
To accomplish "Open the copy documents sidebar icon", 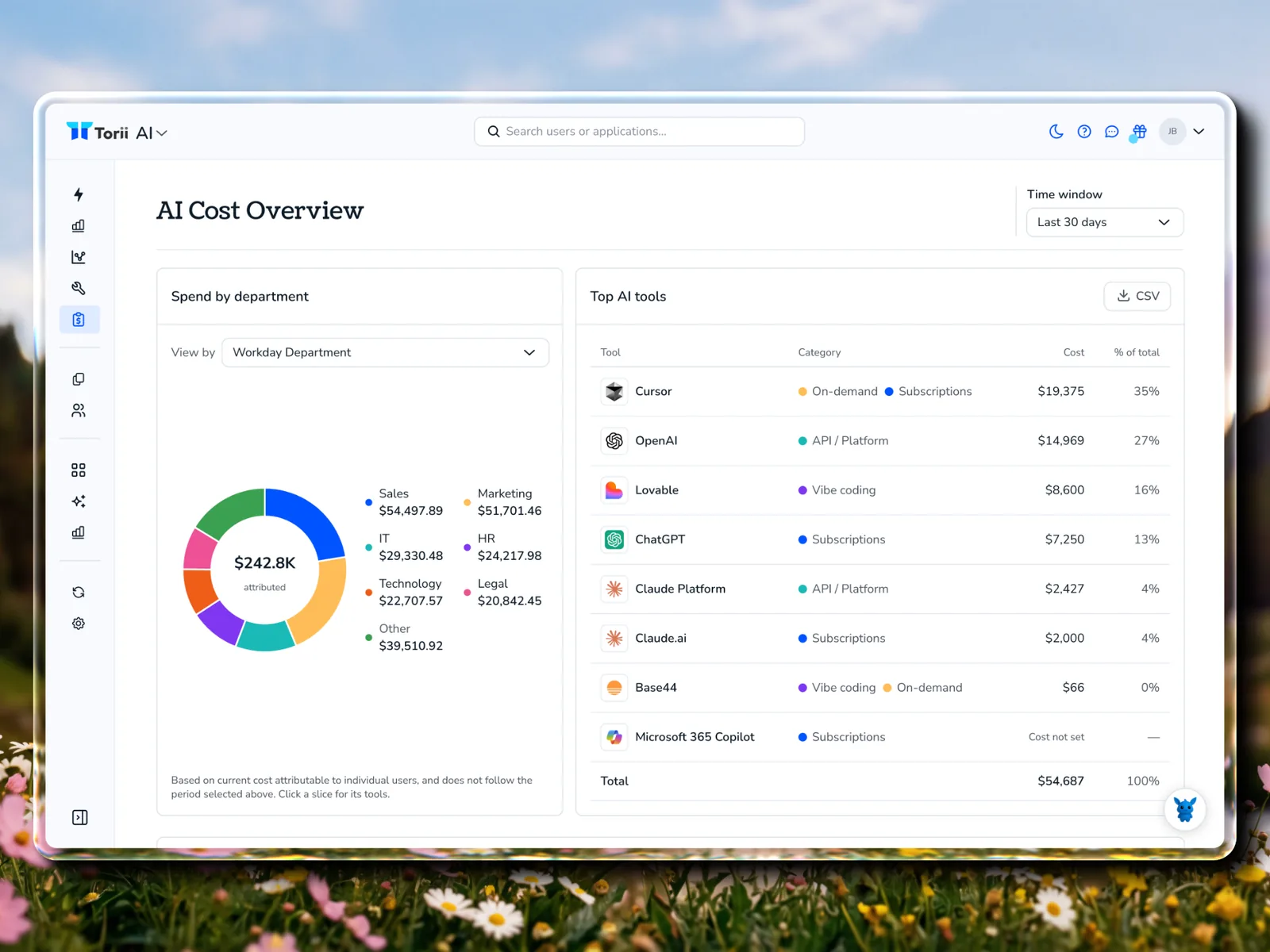I will coord(79,379).
